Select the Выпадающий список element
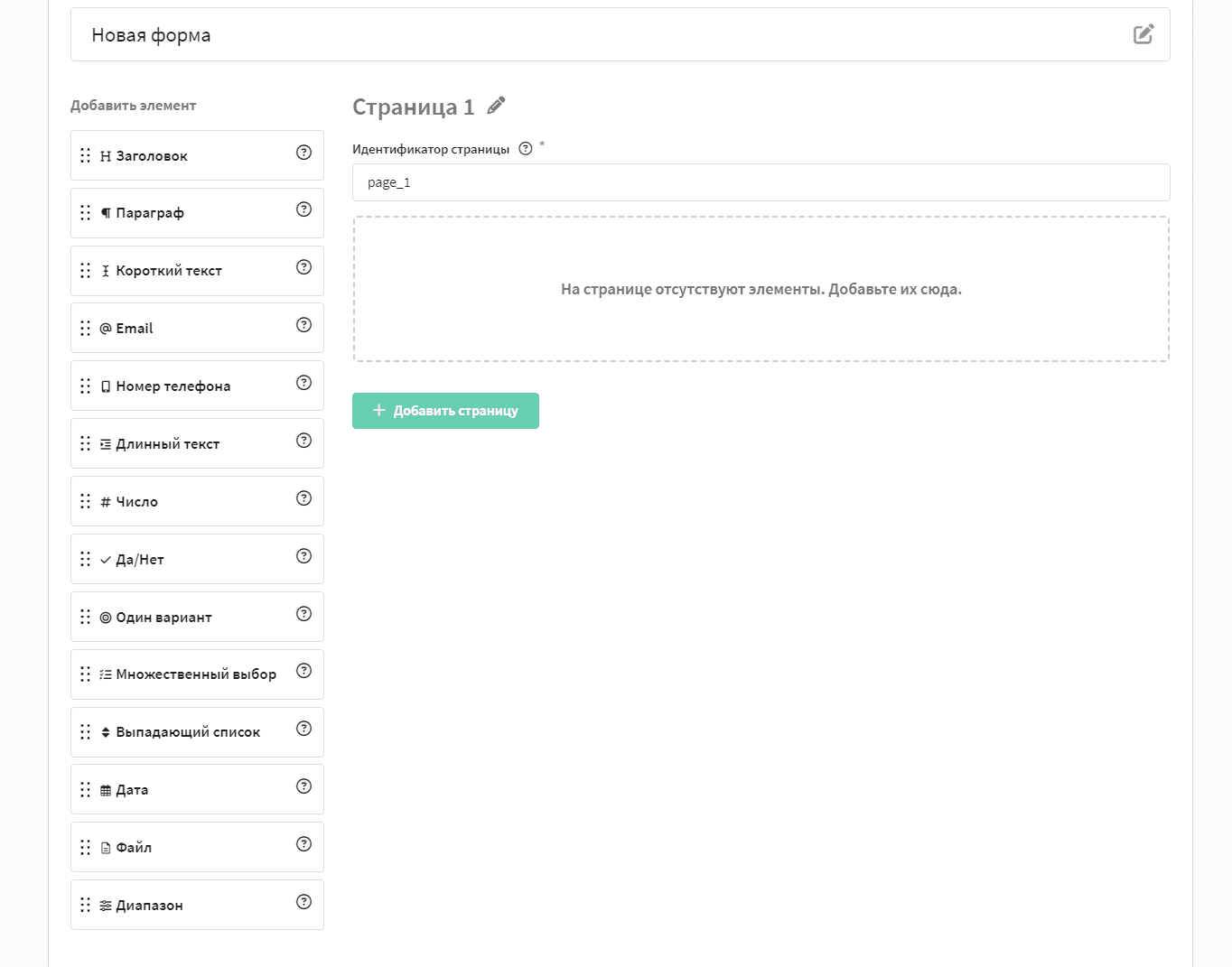 pyautogui.click(x=197, y=732)
